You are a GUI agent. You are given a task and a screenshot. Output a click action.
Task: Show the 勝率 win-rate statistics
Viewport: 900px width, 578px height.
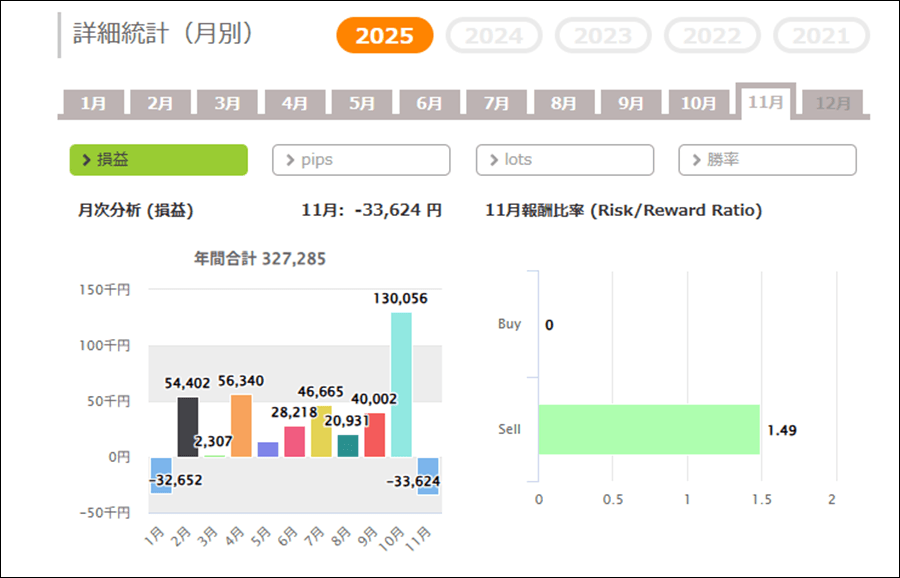pos(767,160)
